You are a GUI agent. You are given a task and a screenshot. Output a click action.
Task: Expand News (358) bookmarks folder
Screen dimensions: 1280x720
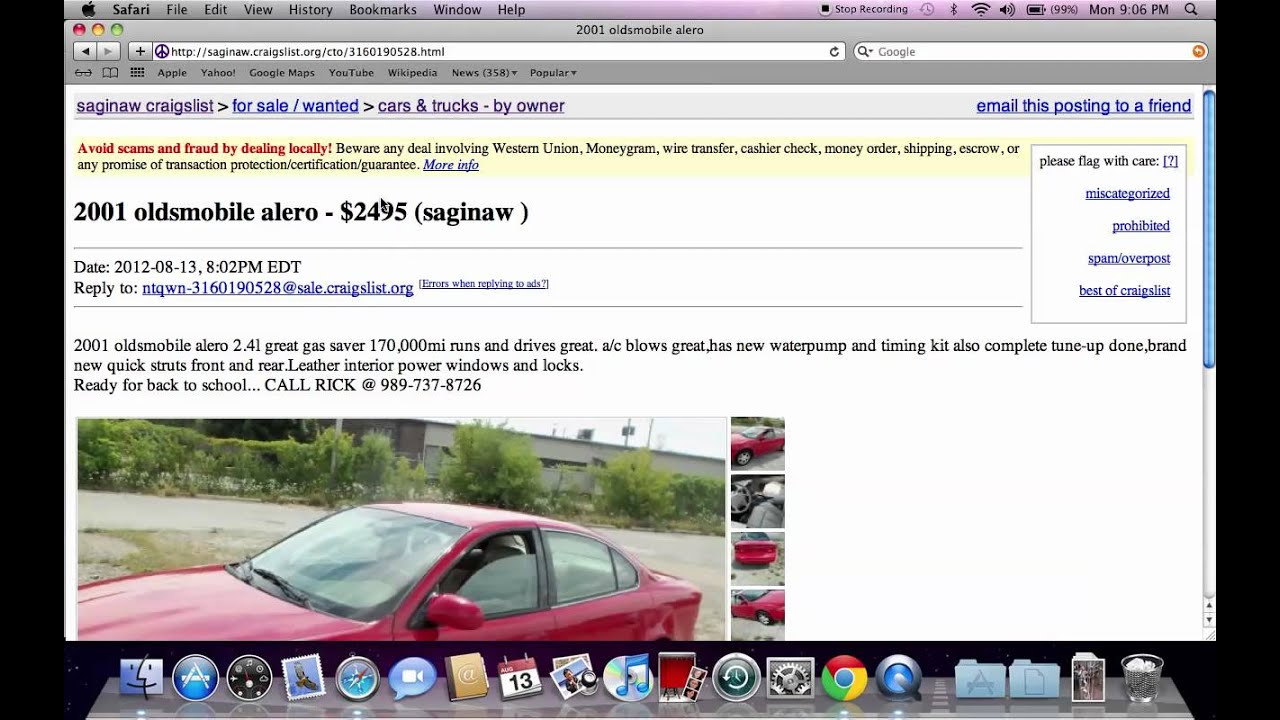pyautogui.click(x=484, y=73)
